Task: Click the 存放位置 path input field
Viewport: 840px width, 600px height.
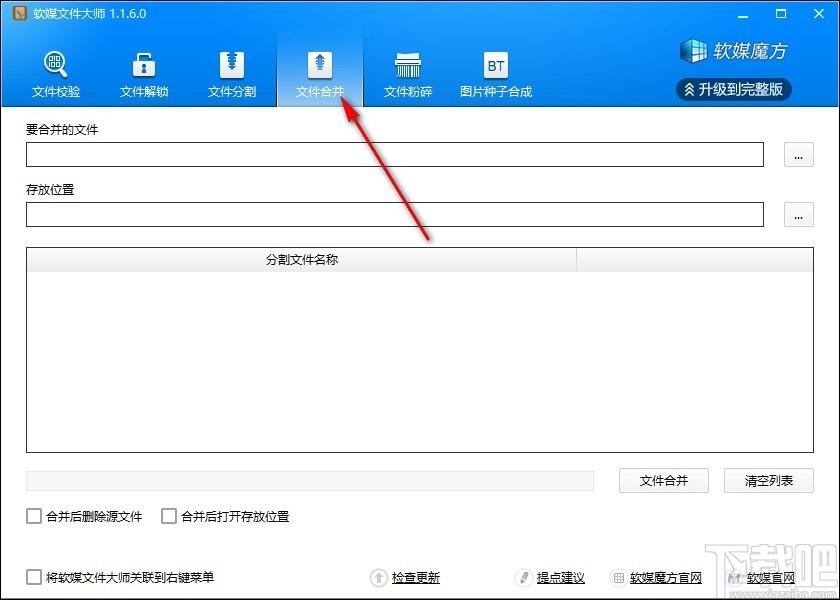Action: pyautogui.click(x=394, y=215)
